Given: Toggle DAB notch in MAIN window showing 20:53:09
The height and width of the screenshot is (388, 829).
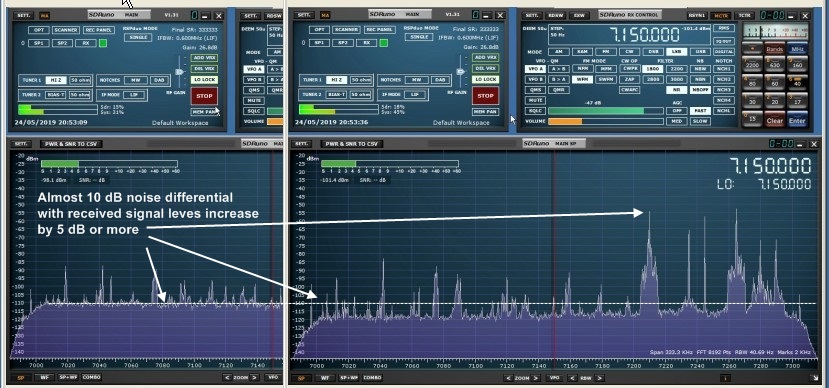Looking at the screenshot, I should (x=159, y=80).
